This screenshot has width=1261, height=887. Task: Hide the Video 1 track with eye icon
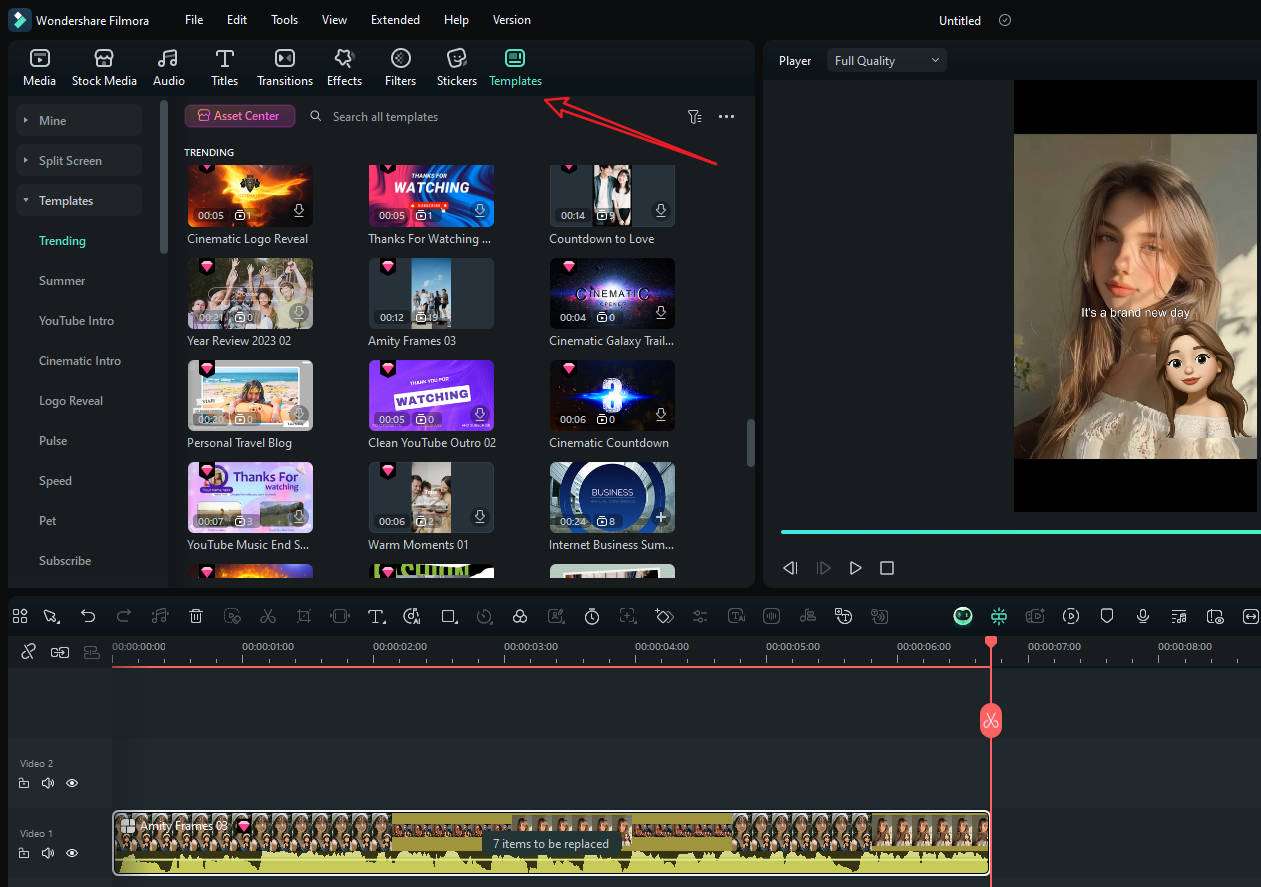tap(72, 853)
